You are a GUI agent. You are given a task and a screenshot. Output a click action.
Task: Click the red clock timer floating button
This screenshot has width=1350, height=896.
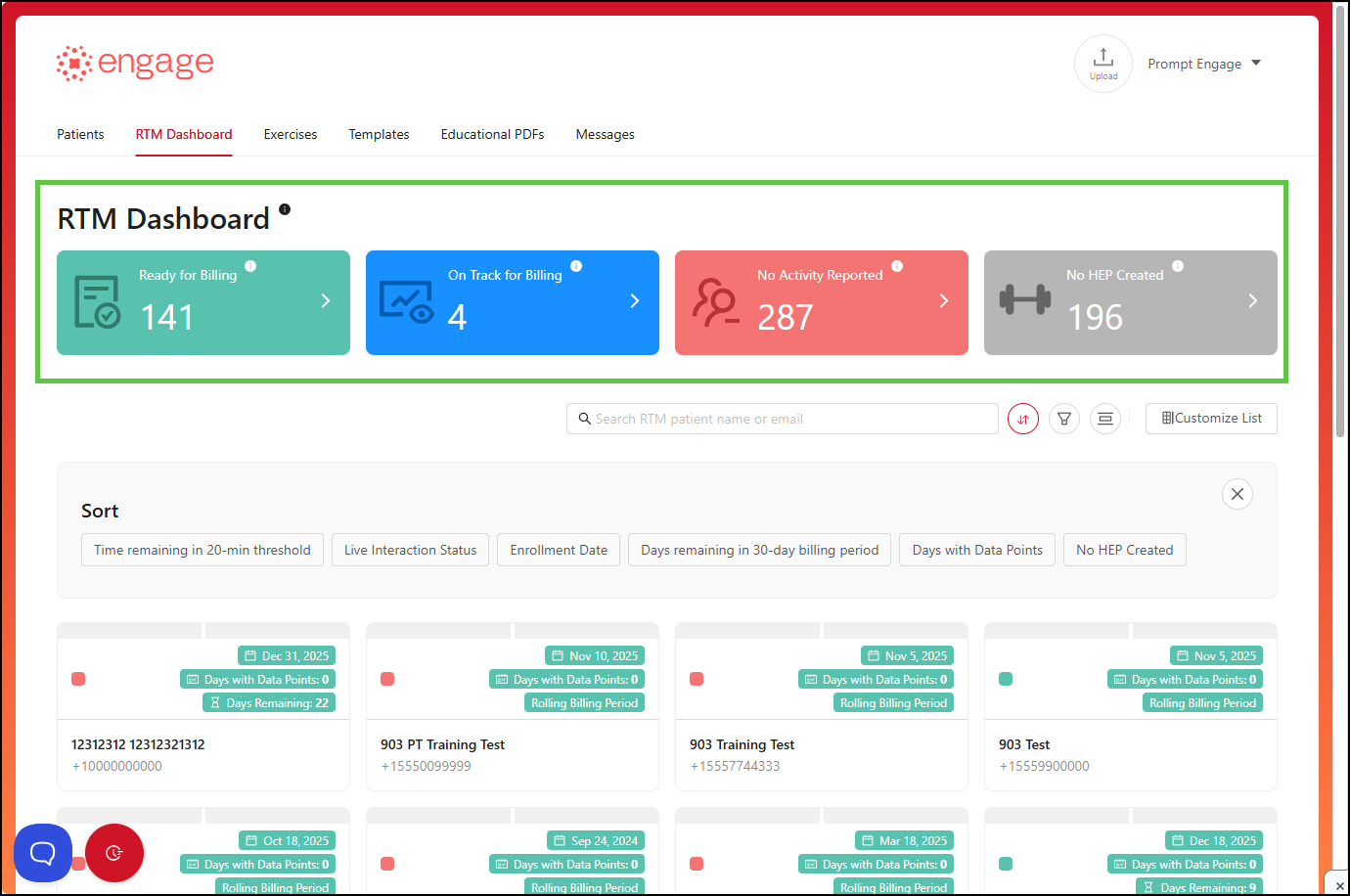point(114,853)
